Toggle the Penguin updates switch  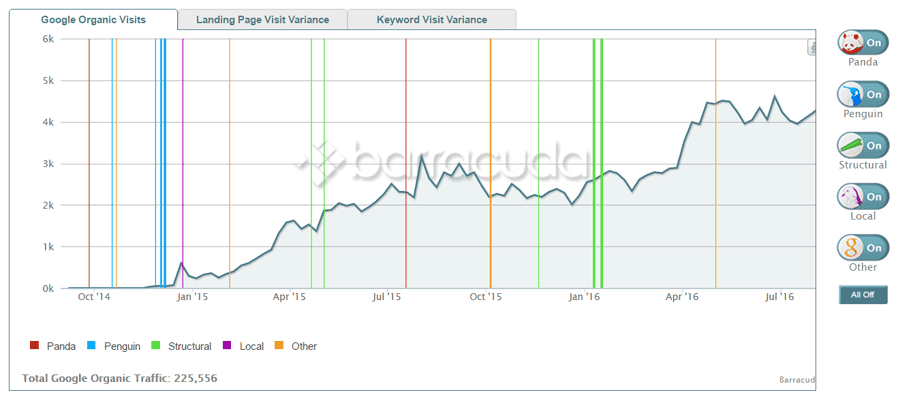coord(863,95)
